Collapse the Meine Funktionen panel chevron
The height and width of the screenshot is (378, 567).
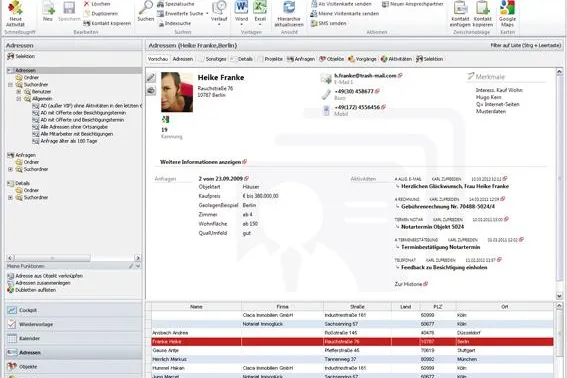pyautogui.click(x=138, y=266)
